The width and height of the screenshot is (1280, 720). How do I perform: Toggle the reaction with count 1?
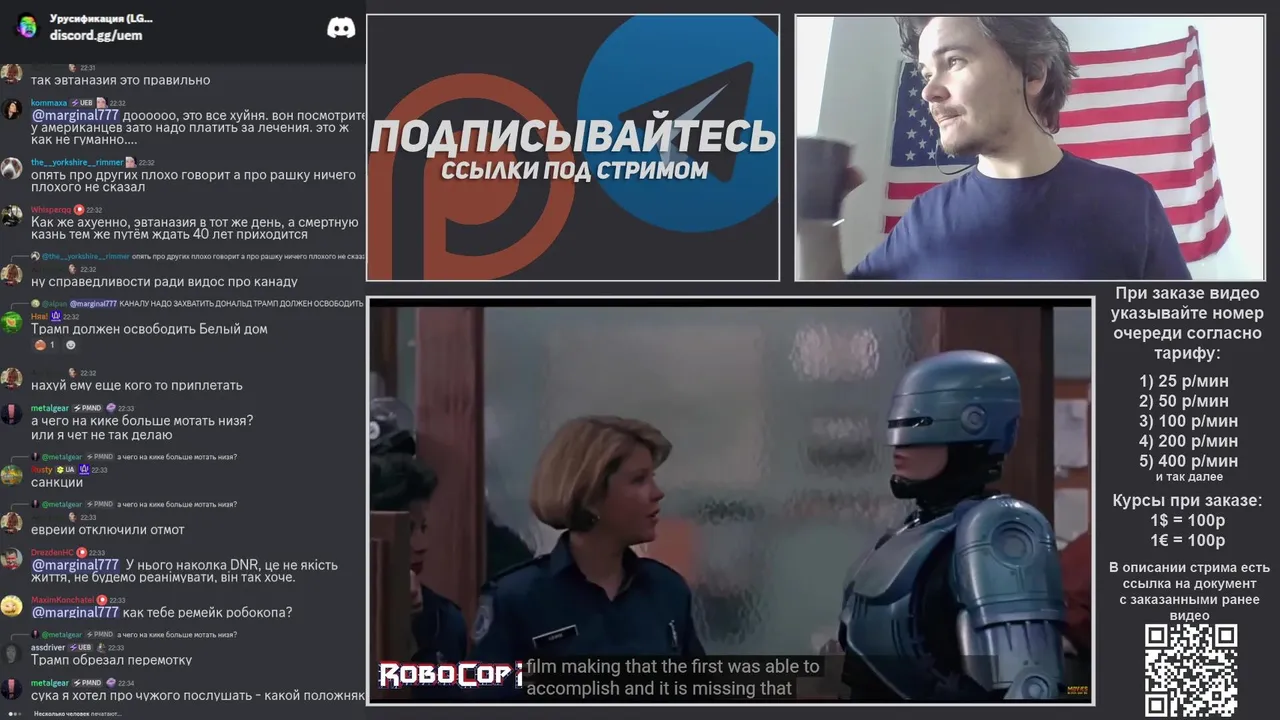point(46,345)
